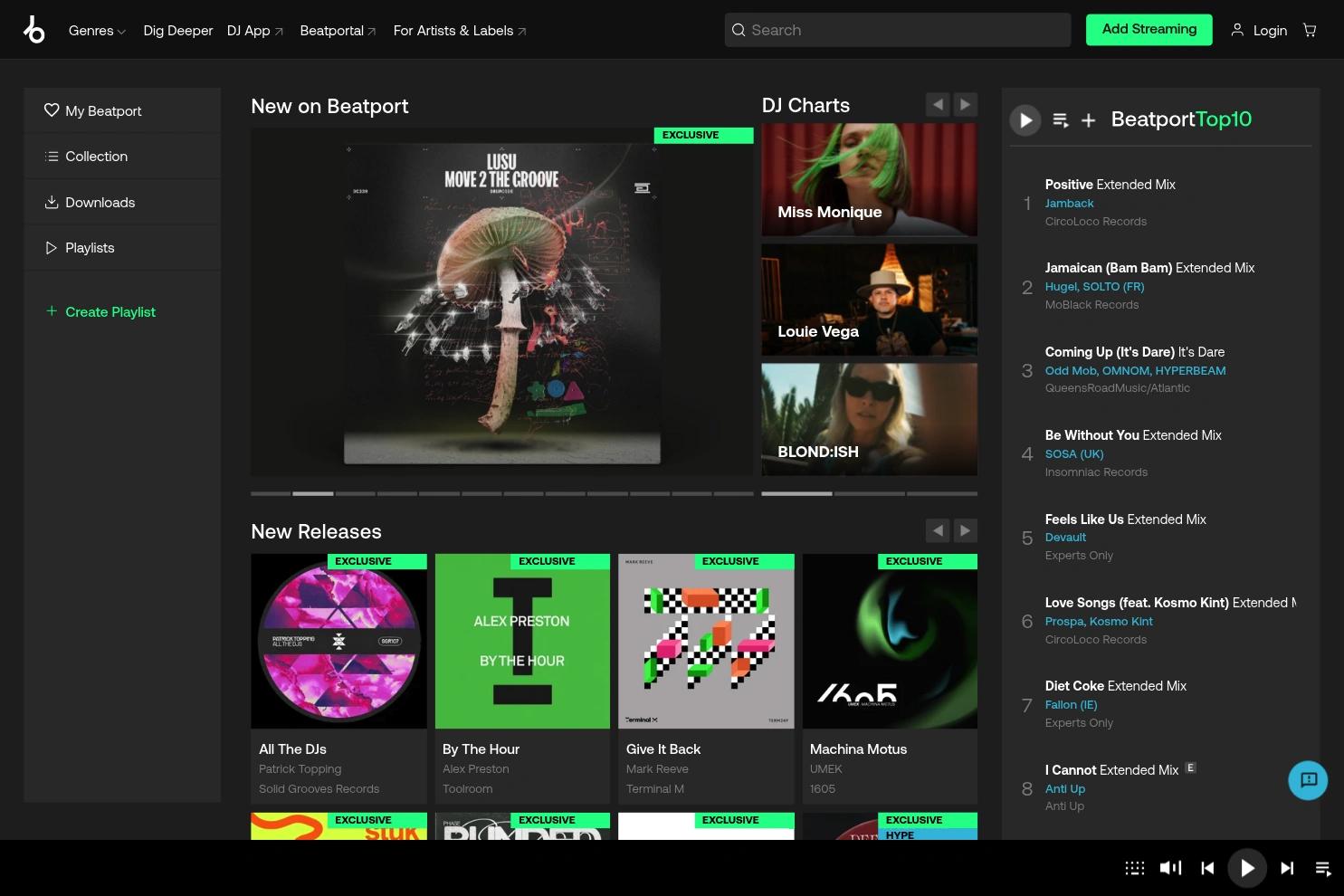Open the LUSU Move 2 The Groove banner

(x=502, y=301)
